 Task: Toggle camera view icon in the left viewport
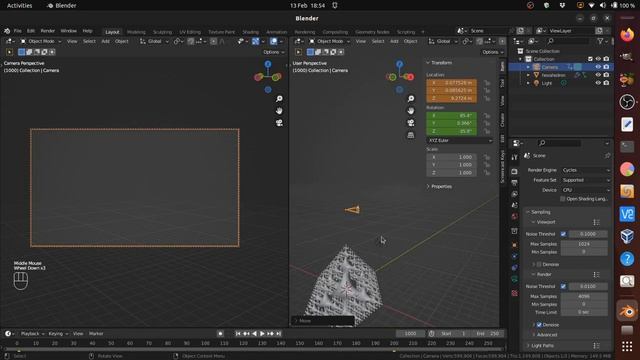coord(279,123)
